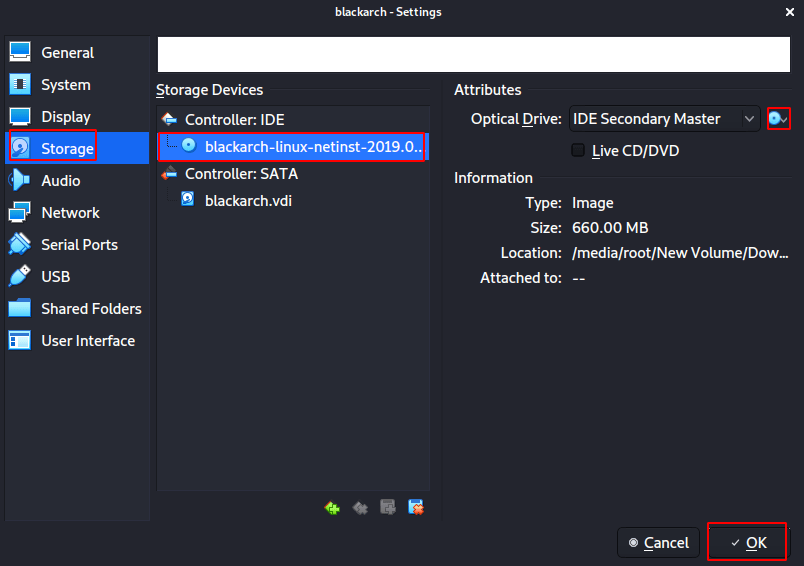804x566 pixels.
Task: Select the blackarch-linux-netinst ISO entry
Action: click(293, 147)
